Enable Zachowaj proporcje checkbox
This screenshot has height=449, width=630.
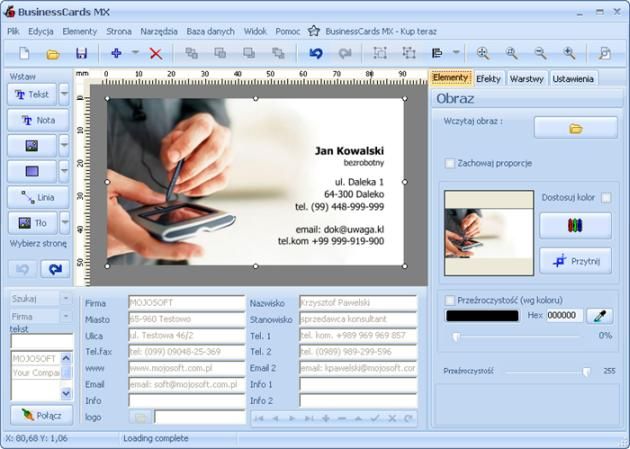pyautogui.click(x=450, y=163)
